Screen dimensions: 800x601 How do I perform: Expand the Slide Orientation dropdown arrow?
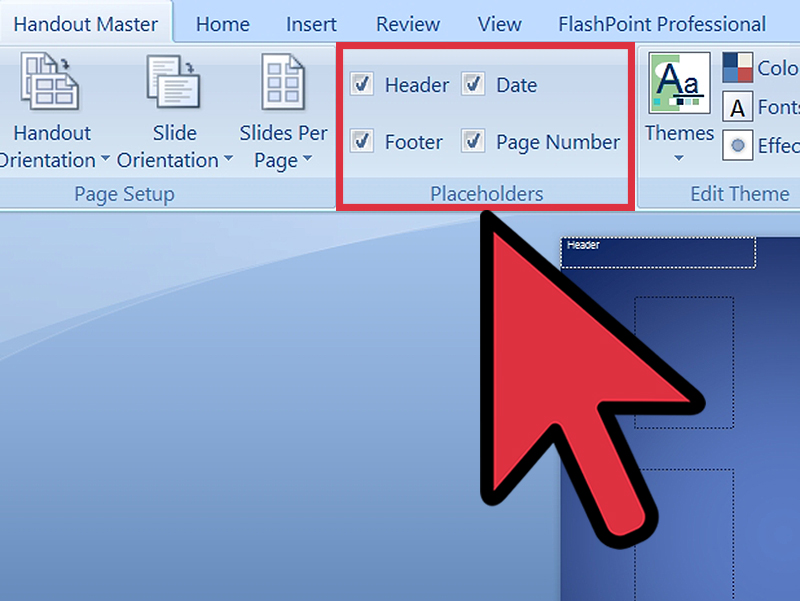click(x=229, y=159)
